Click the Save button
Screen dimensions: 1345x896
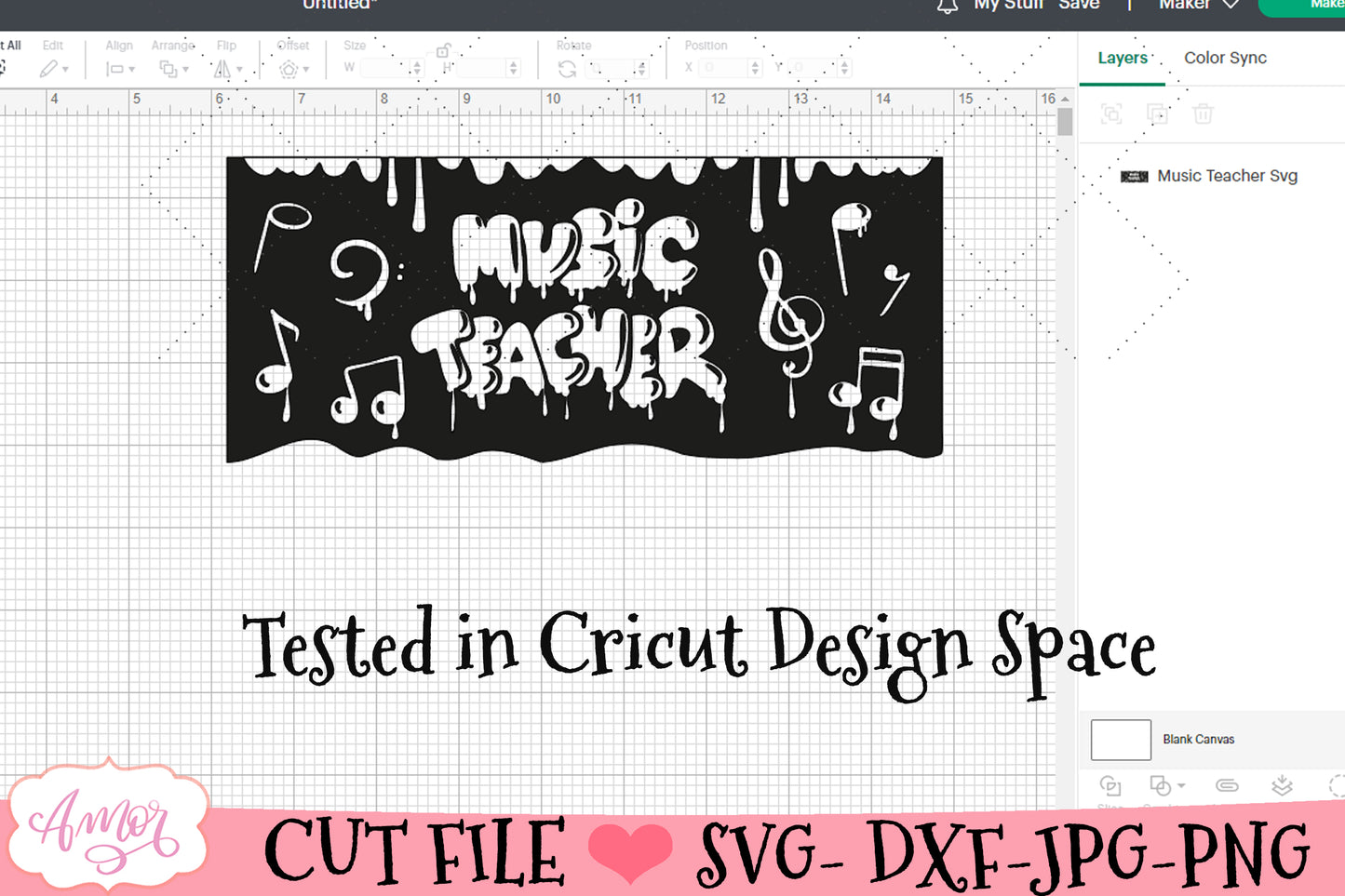pyautogui.click(x=1079, y=6)
